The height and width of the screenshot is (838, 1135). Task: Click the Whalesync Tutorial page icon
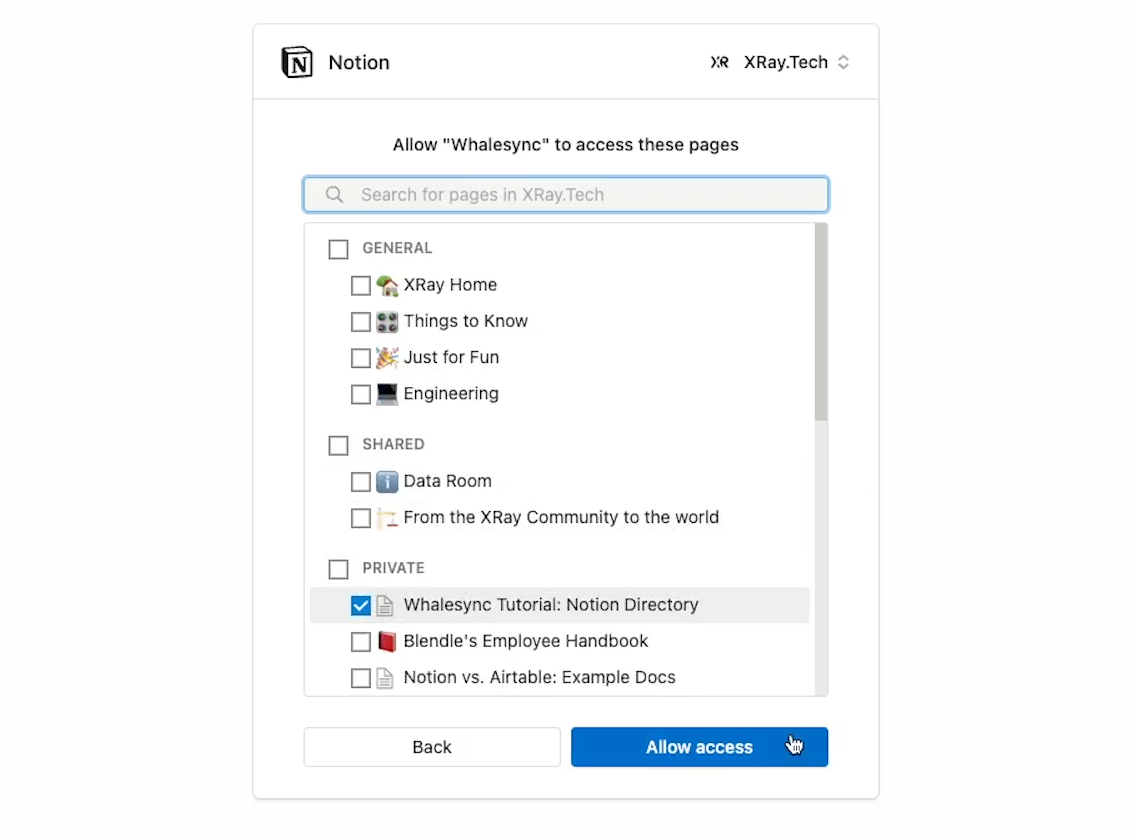point(385,605)
